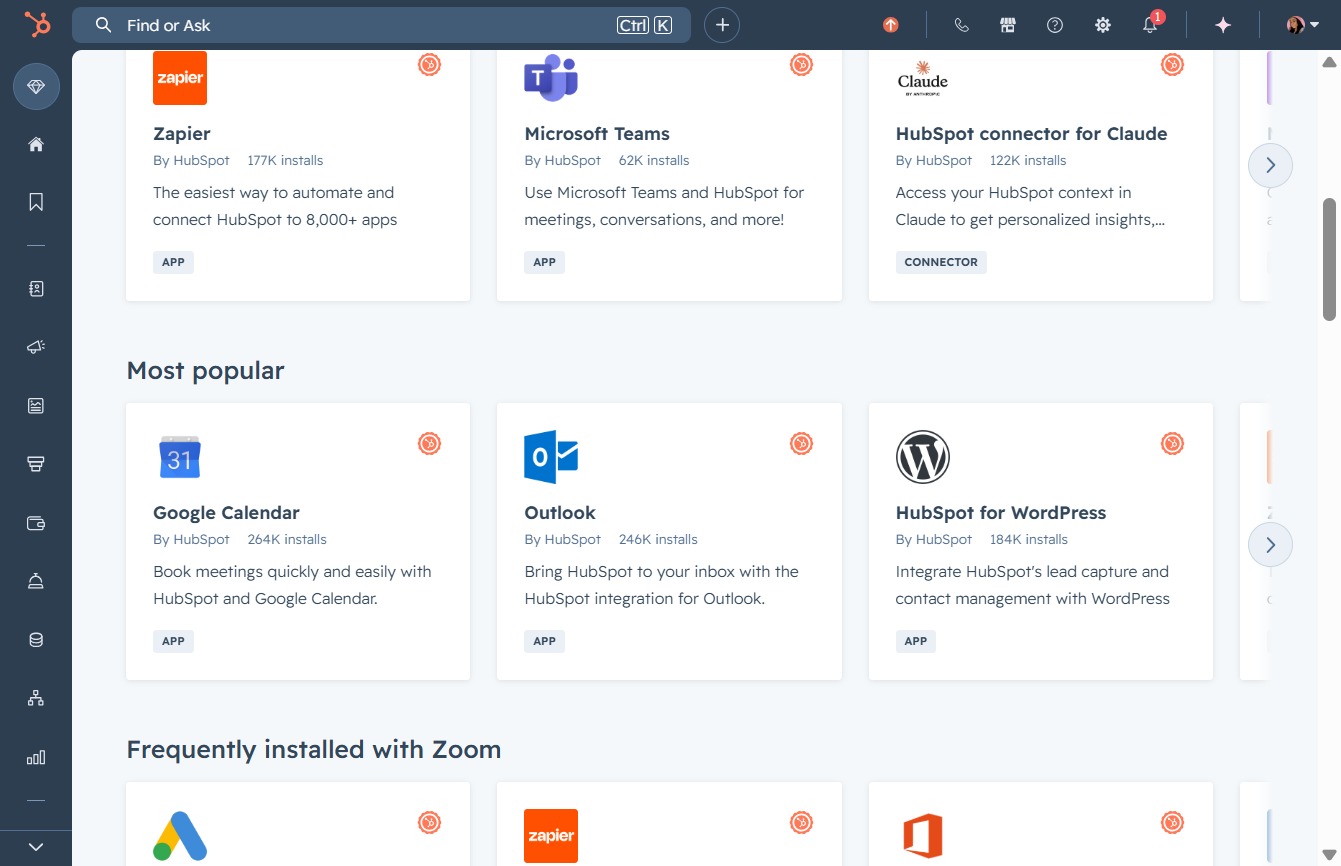Expand the left sidebar with the bottom chevron
This screenshot has height=866, width=1341.
click(36, 847)
